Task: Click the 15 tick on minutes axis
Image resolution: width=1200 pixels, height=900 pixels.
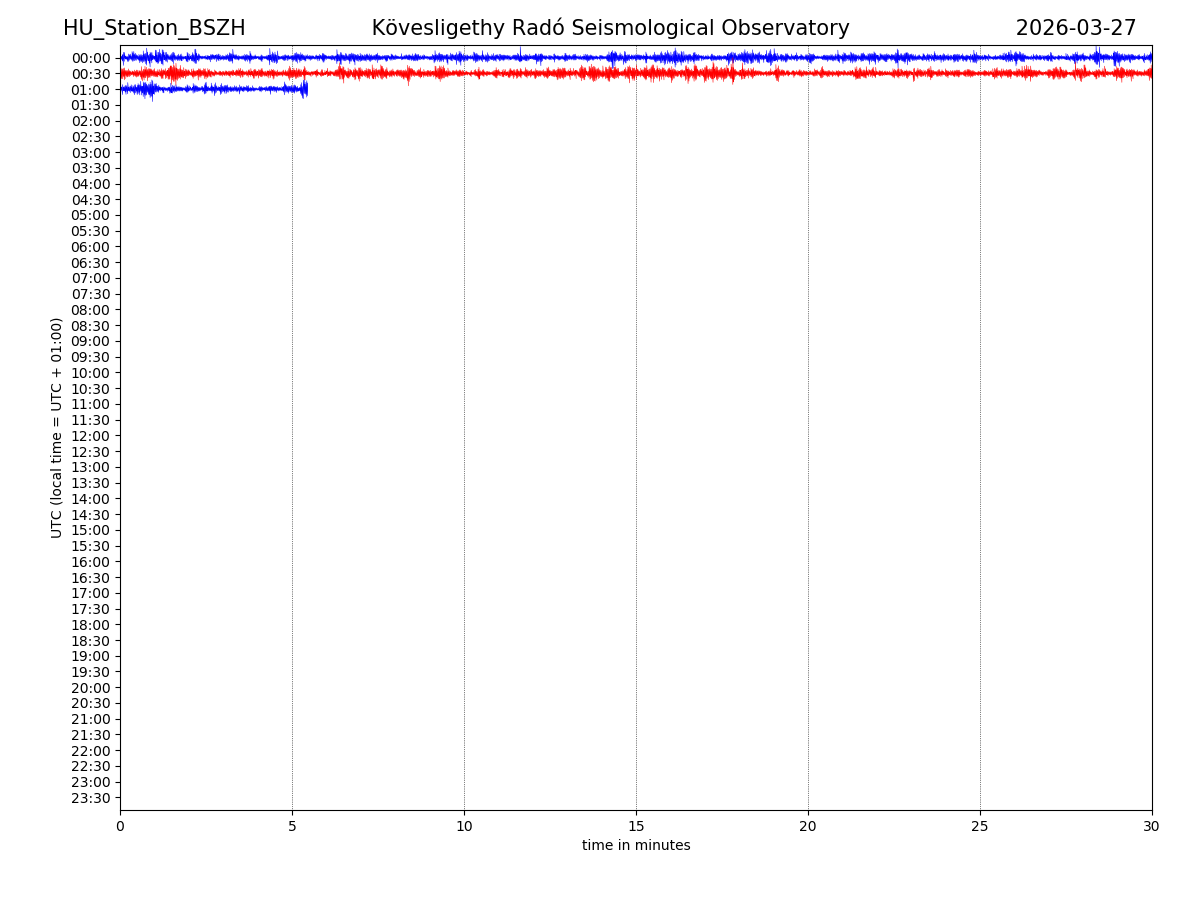Action: click(636, 827)
